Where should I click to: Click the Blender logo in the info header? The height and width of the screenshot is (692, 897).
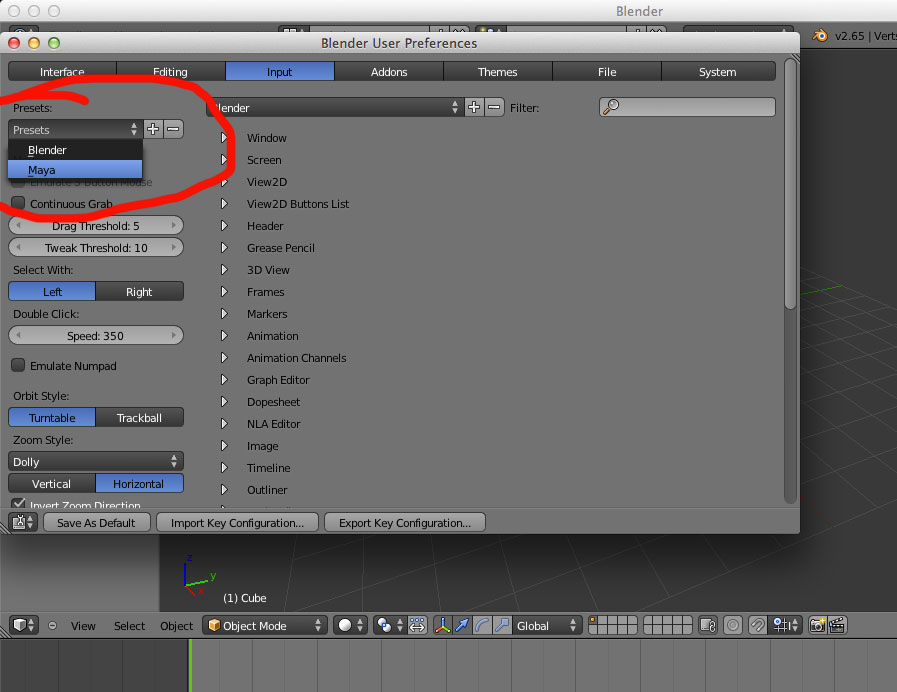coord(820,35)
